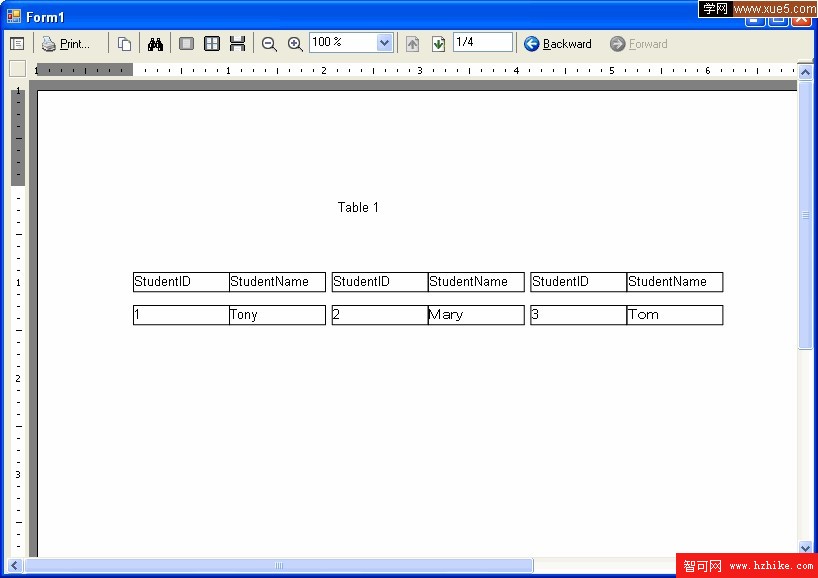The width and height of the screenshot is (818, 578).
Task: Select the cell containing "Tony"
Action: [278, 315]
